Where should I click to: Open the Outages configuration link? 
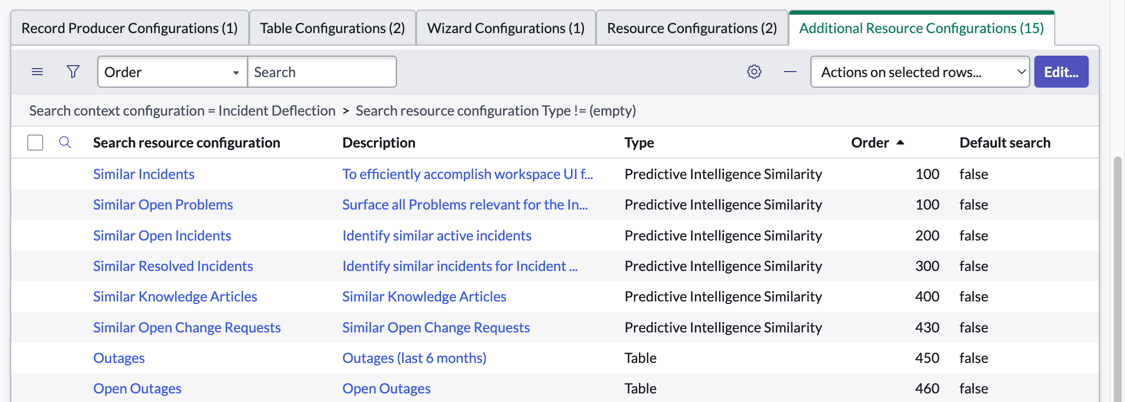118,357
